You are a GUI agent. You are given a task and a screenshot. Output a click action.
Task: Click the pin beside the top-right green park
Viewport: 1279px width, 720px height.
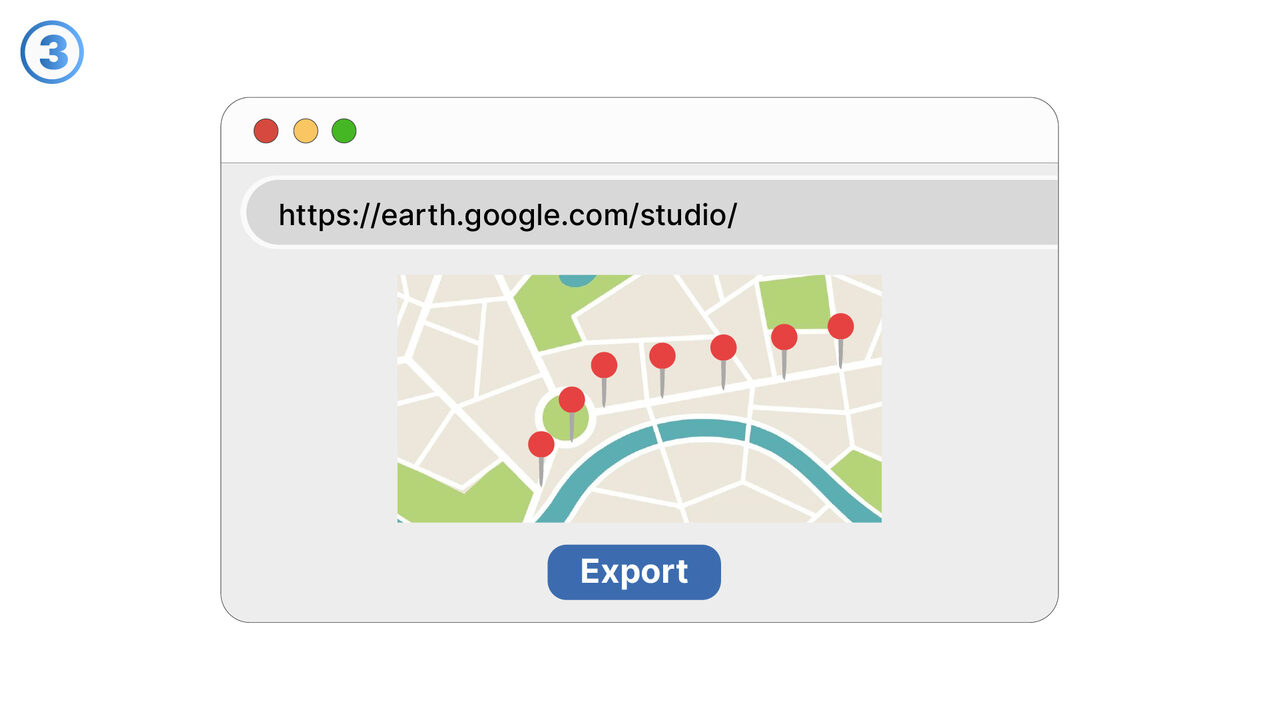pyautogui.click(x=784, y=338)
